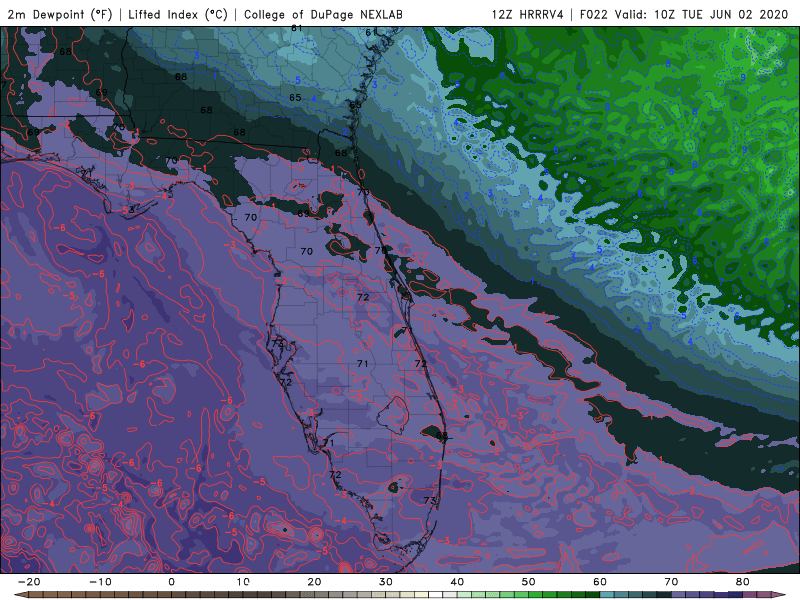Click the right arrow end of the color bar
Image resolution: width=800 pixels, height=600 pixels.
(779, 595)
